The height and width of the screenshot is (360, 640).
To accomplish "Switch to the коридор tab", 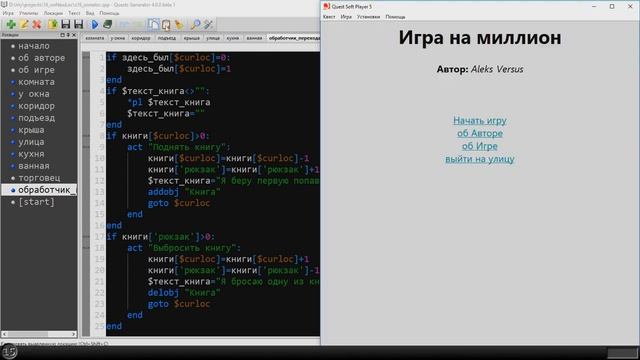I will [x=141, y=38].
